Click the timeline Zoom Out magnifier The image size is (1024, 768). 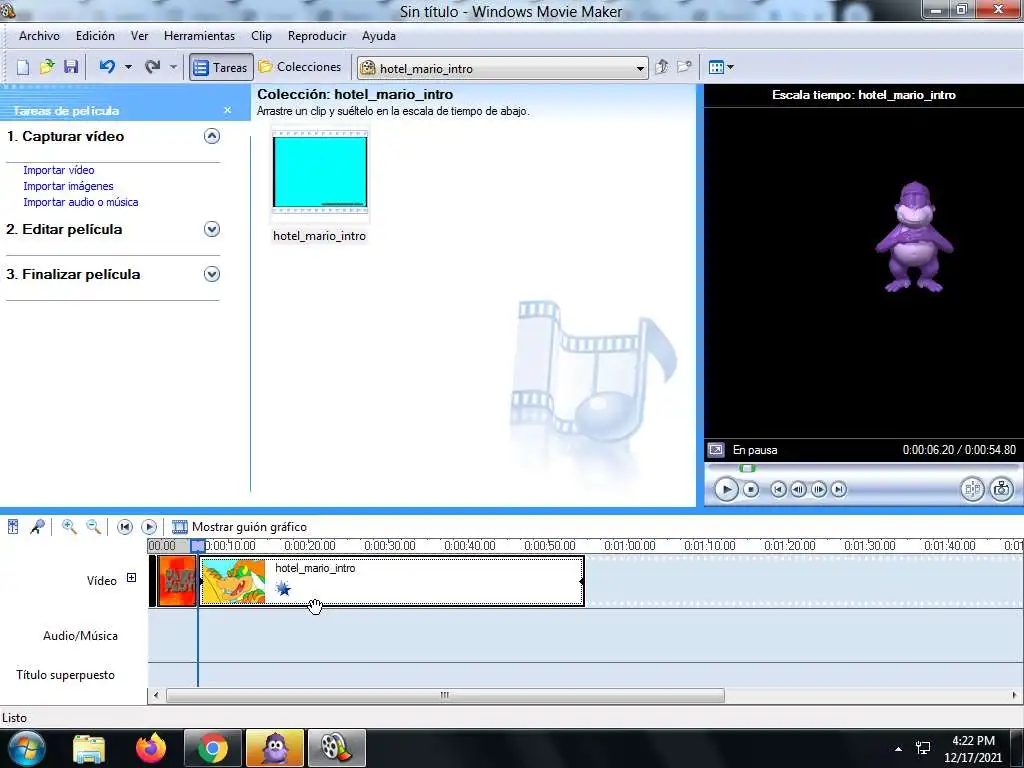tap(93, 526)
